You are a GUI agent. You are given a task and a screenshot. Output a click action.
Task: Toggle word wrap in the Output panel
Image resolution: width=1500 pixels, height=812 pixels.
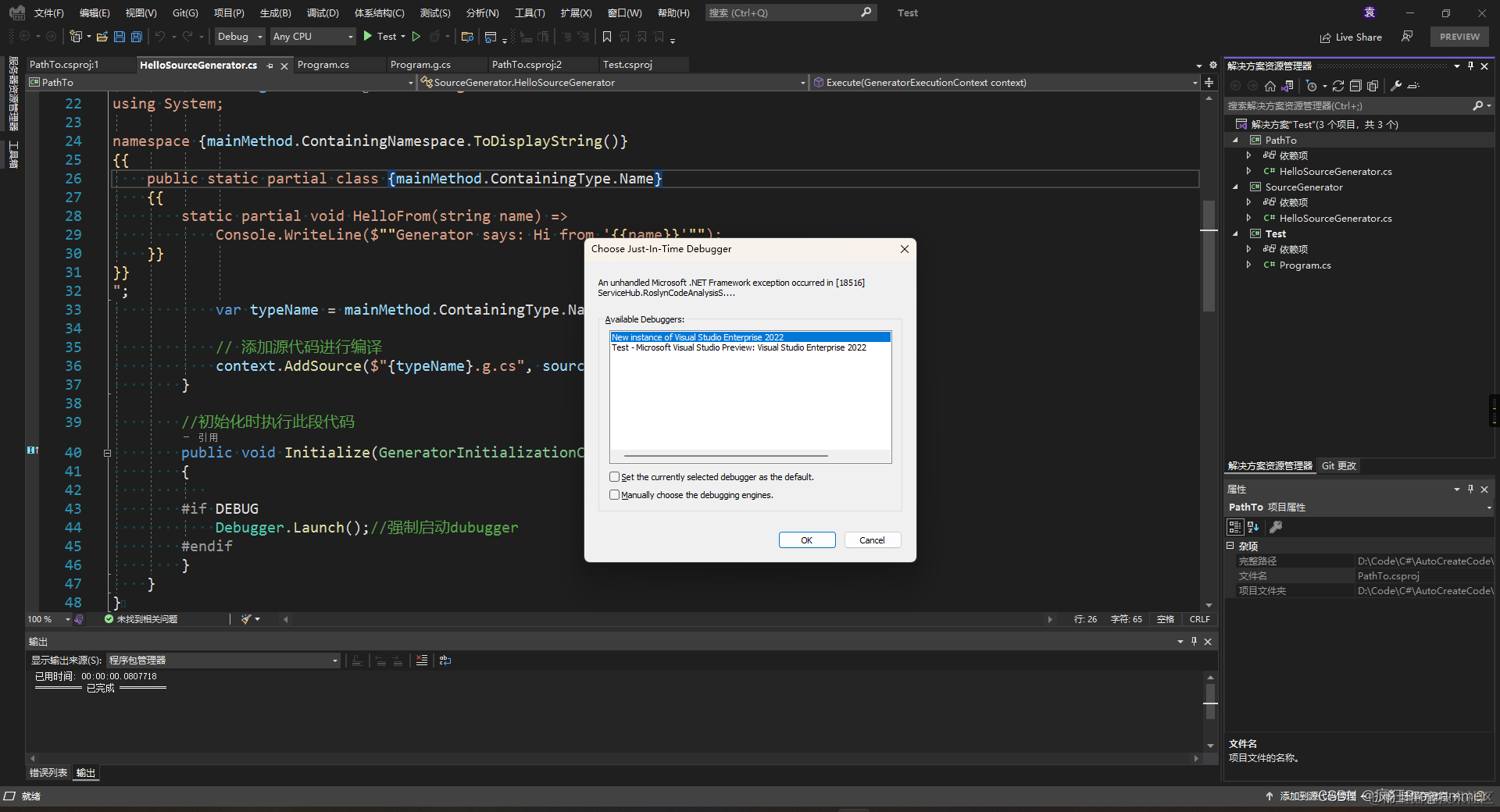pos(445,661)
